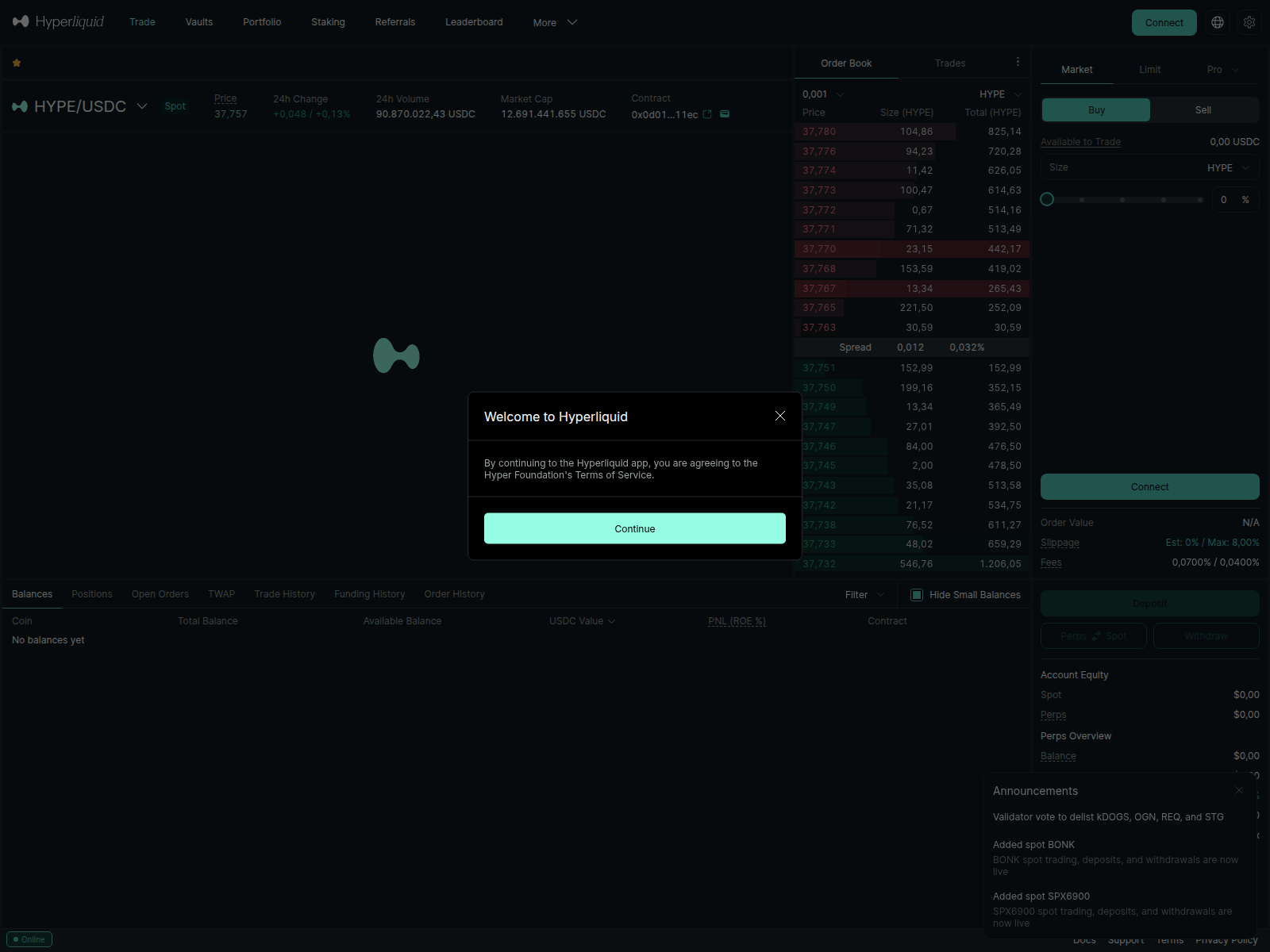This screenshot has width=1270, height=952.
Task: Click the percent input box
Action: click(x=1235, y=200)
